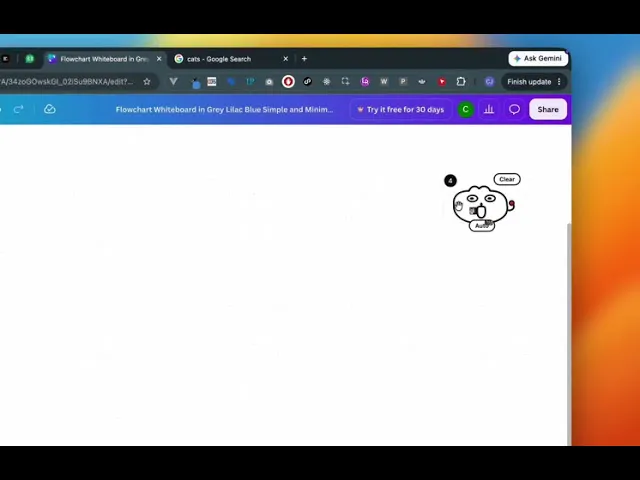
Task: Open the black link-ring extension icon
Action: (308, 82)
